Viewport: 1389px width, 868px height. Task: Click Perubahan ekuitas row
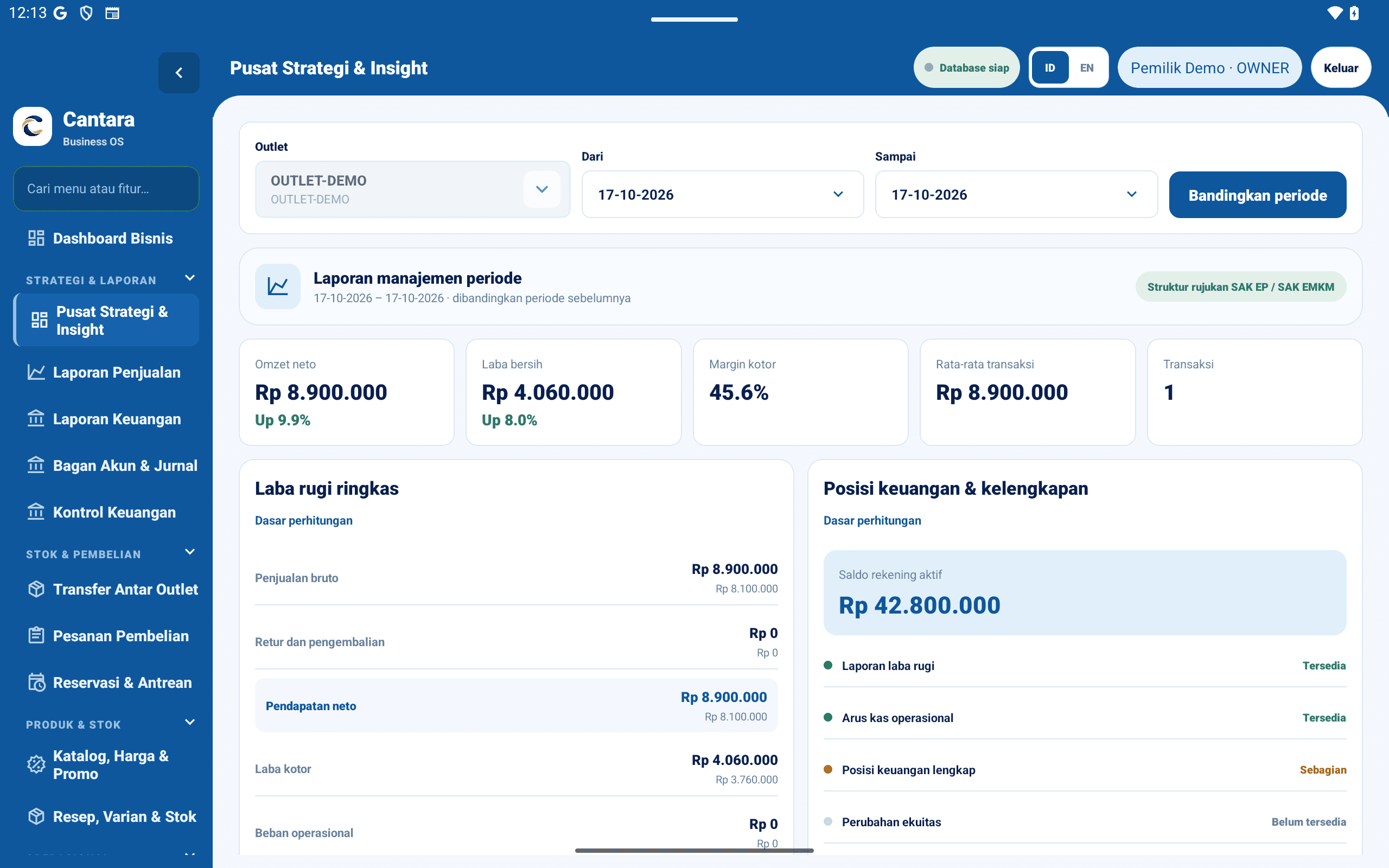(x=1084, y=822)
